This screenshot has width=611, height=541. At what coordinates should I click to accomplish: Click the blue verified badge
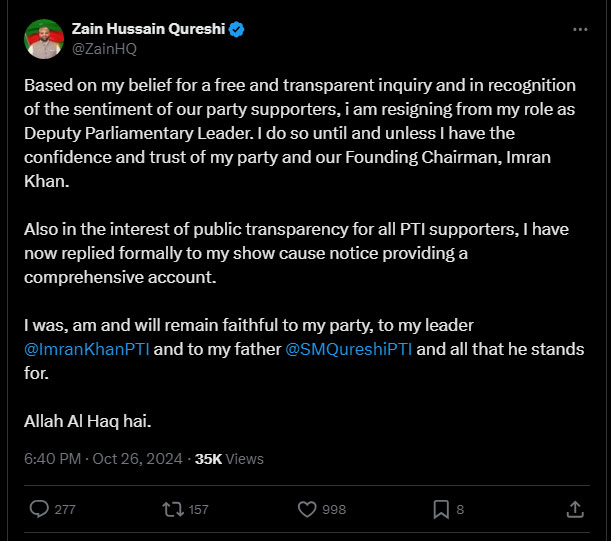click(x=236, y=30)
